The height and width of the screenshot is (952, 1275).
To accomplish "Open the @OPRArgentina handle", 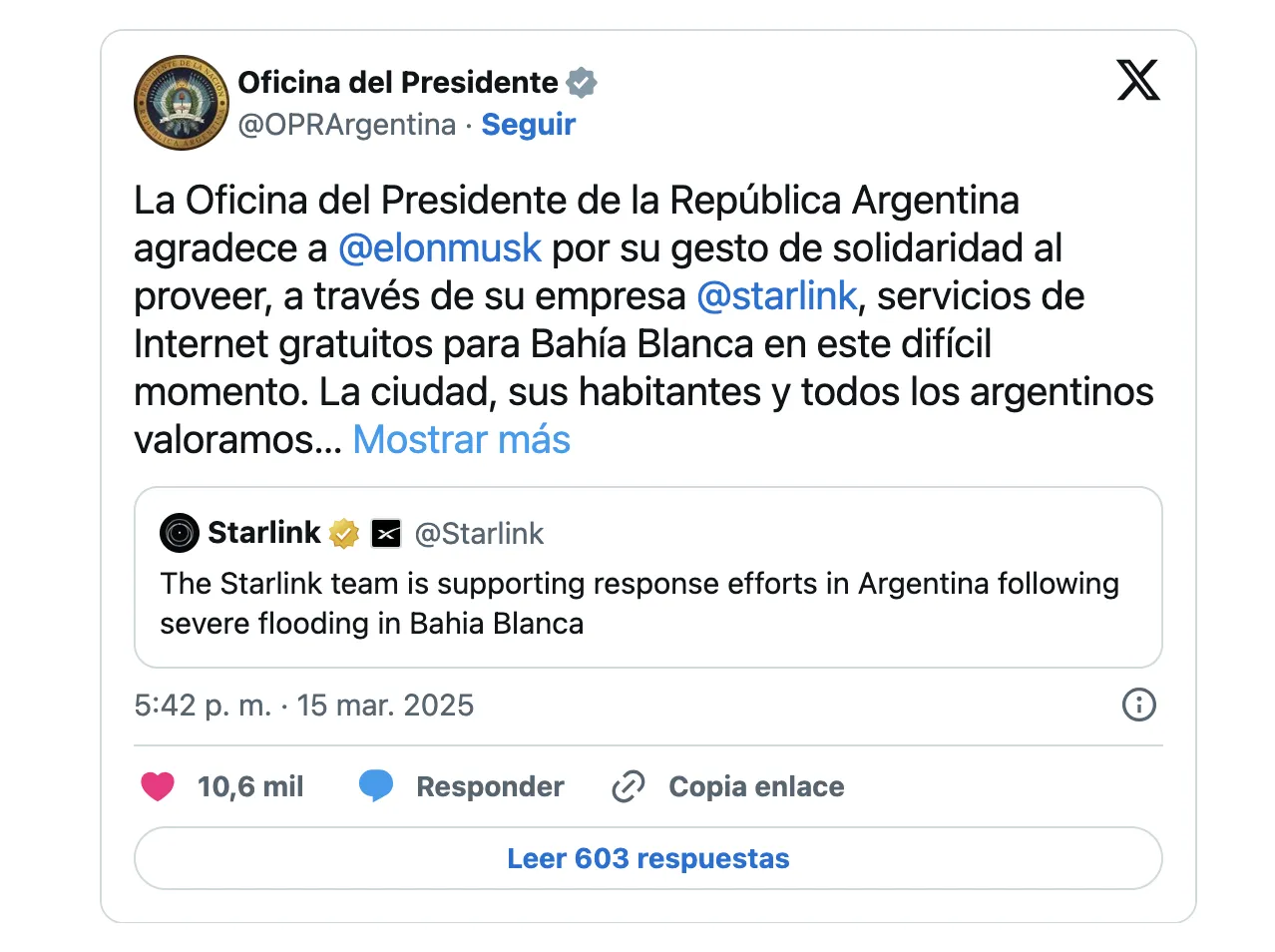I will pos(346,125).
